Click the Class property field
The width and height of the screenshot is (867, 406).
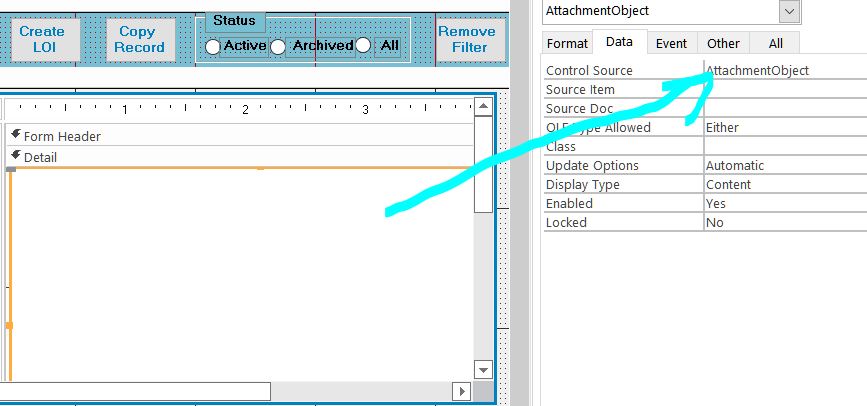[x=785, y=147]
